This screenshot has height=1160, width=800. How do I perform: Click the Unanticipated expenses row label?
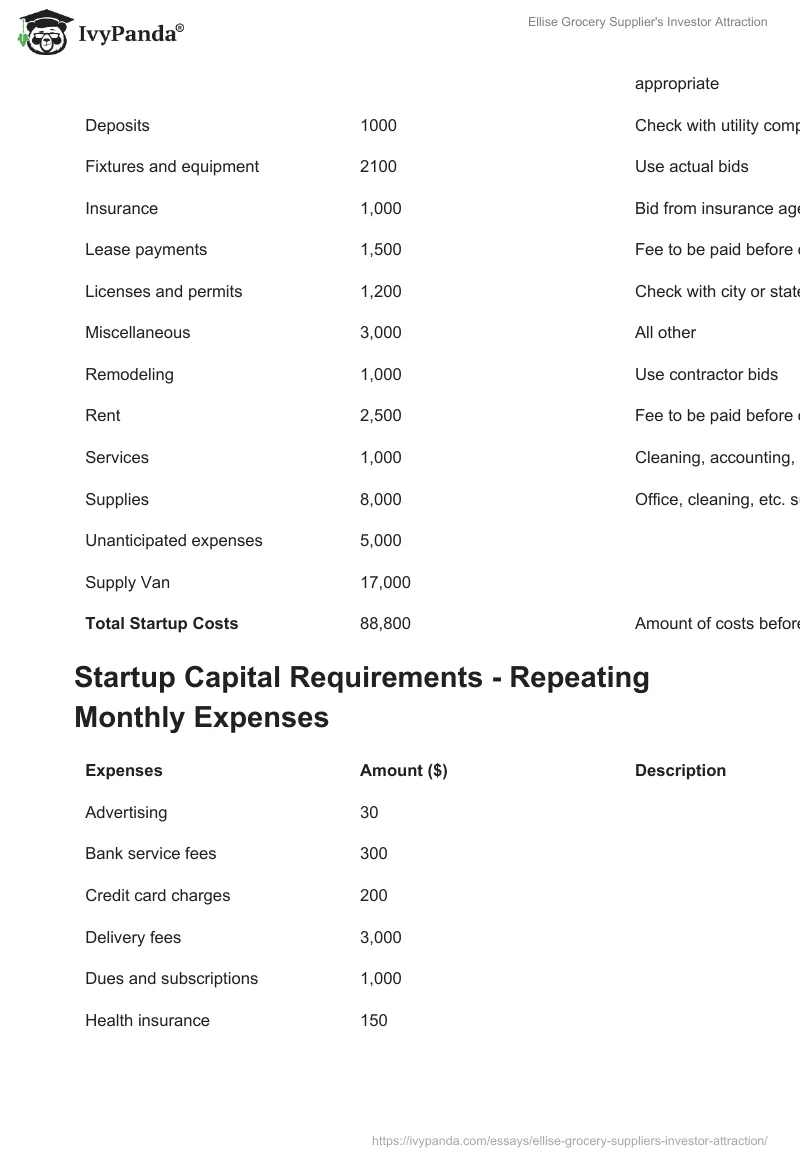(174, 540)
